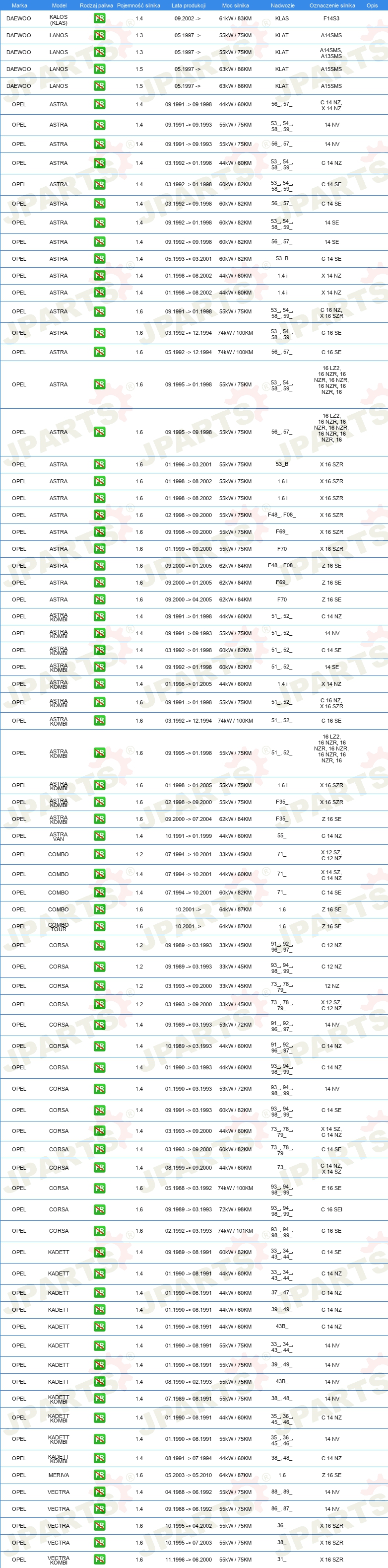The image size is (388, 1568).
Task: Click fuel icon in VECTRA 38_ row
Action: pyautogui.click(x=99, y=1543)
